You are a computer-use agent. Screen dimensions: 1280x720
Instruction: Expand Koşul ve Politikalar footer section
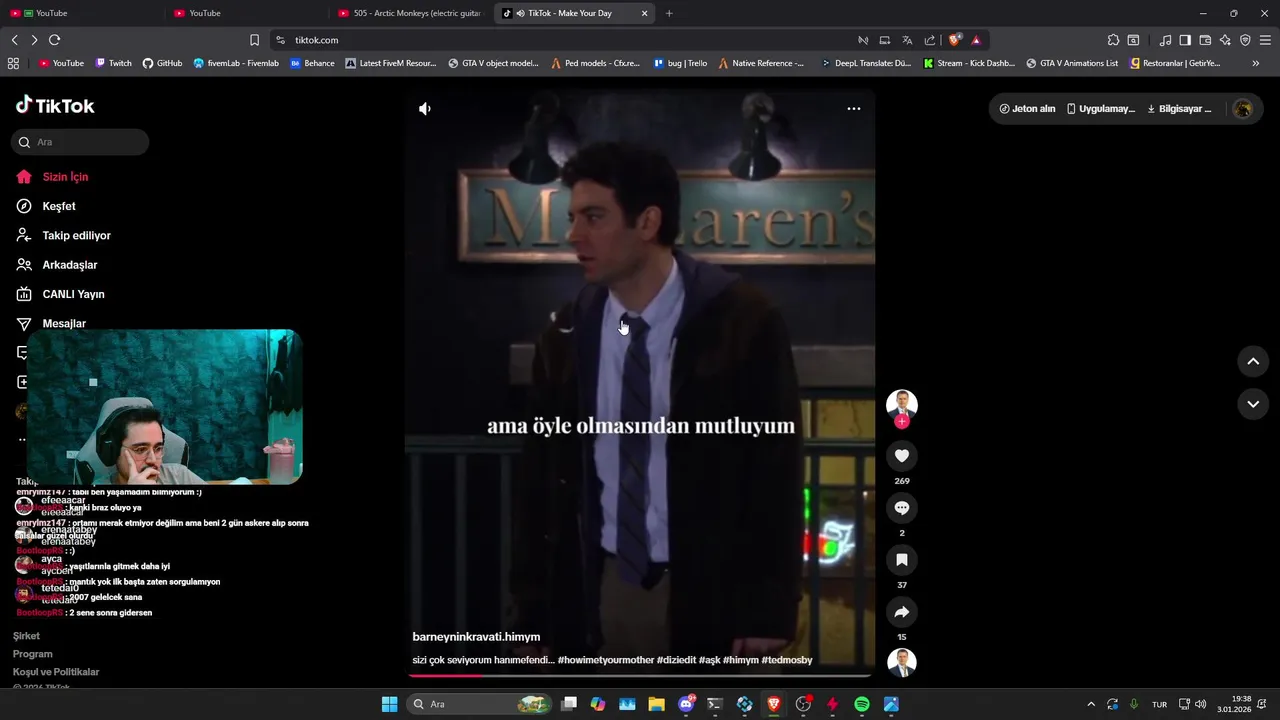pyautogui.click(x=56, y=672)
